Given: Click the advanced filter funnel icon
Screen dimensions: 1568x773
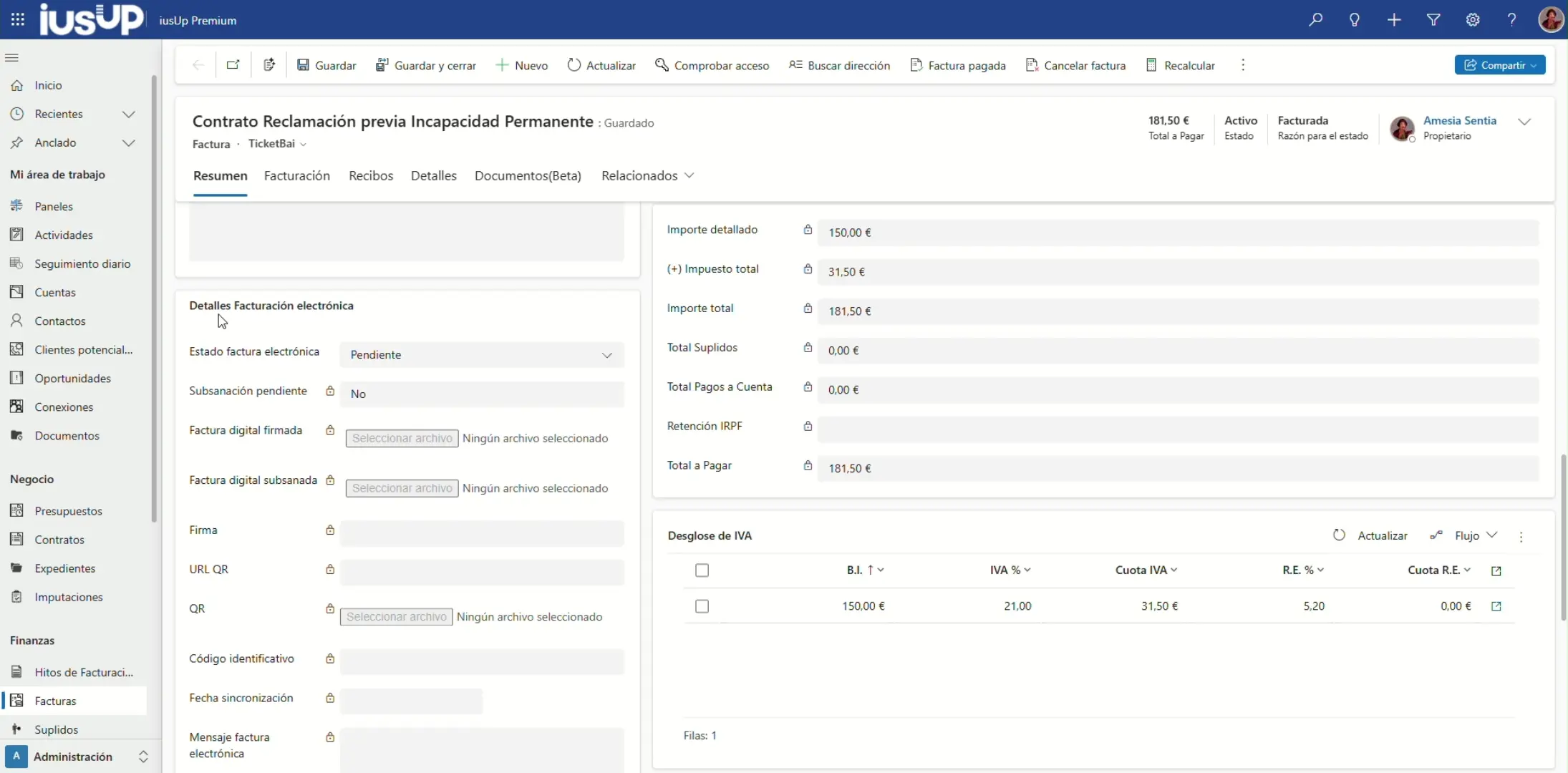Looking at the screenshot, I should [1433, 20].
